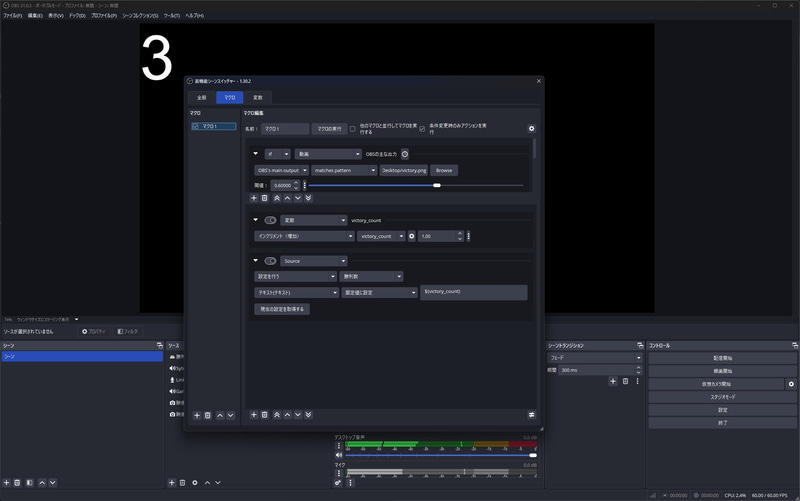The image size is (800, 501).
Task: Delete the condition using trash icon below the threshold slider
Action: point(264,198)
